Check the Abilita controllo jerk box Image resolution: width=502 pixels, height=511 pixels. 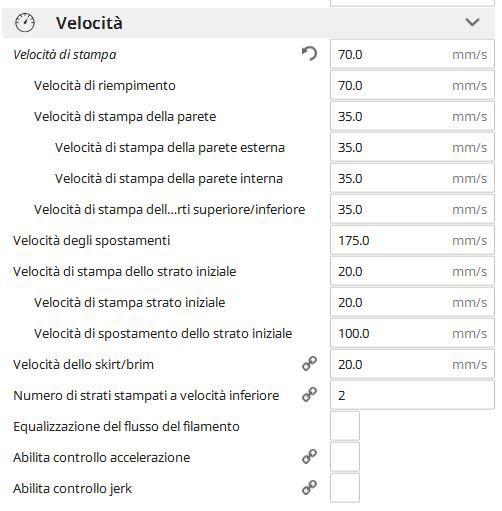345,488
